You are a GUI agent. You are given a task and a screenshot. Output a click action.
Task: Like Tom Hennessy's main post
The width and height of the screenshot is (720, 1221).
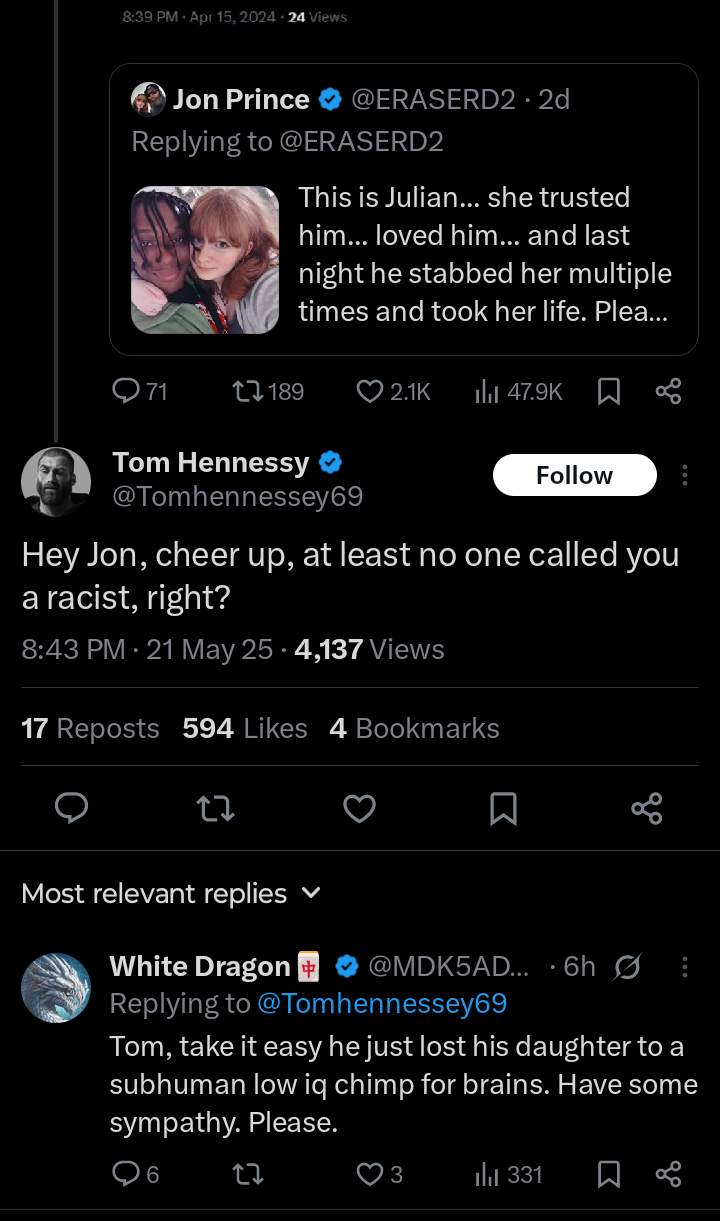click(x=359, y=808)
